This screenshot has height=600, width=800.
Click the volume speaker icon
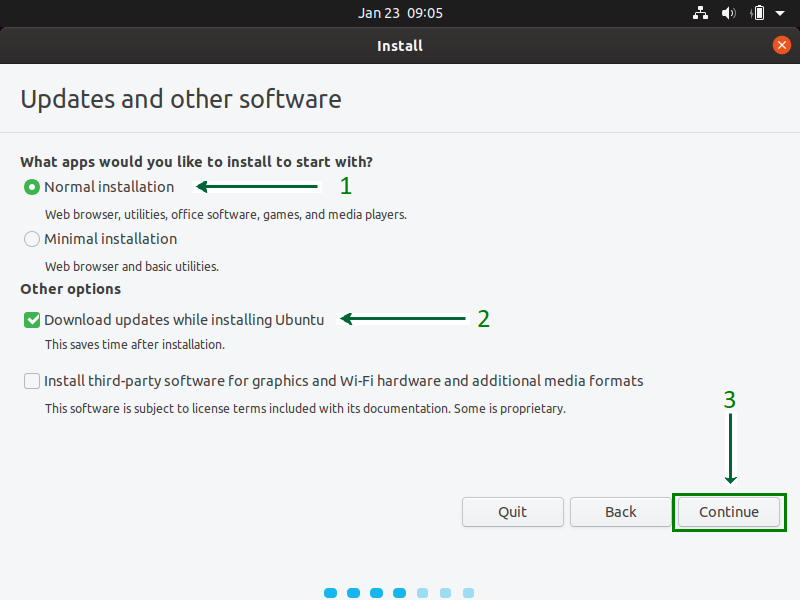pos(729,14)
